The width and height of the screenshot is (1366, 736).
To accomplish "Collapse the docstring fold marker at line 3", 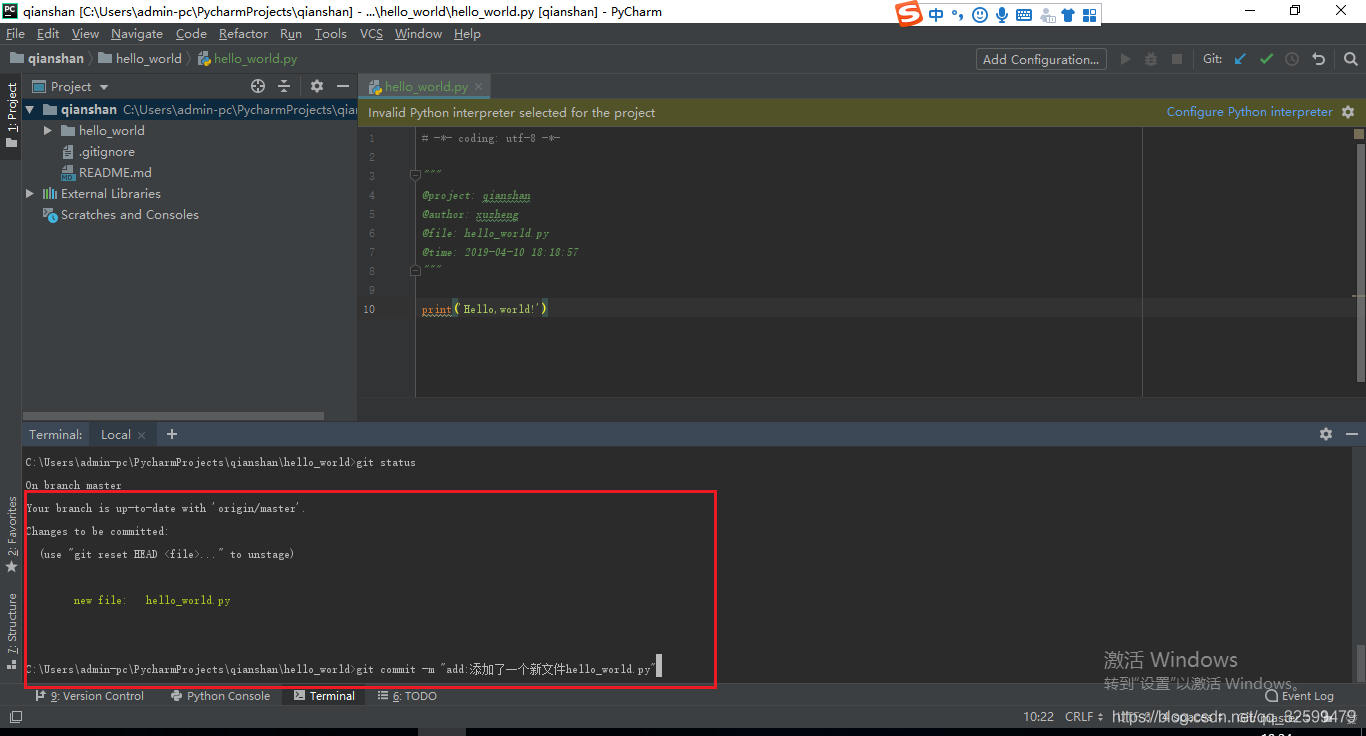I will pyautogui.click(x=415, y=176).
